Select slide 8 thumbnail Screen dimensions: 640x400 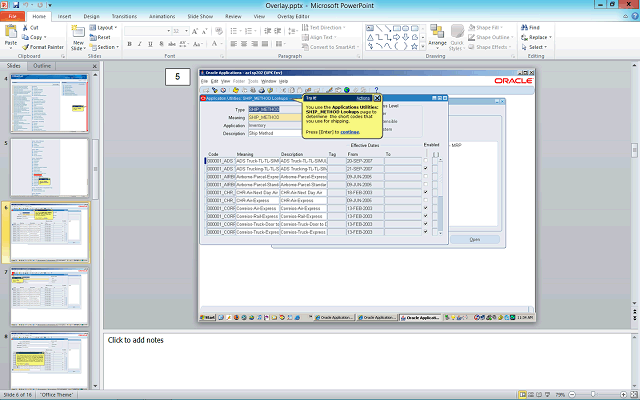[49, 361]
